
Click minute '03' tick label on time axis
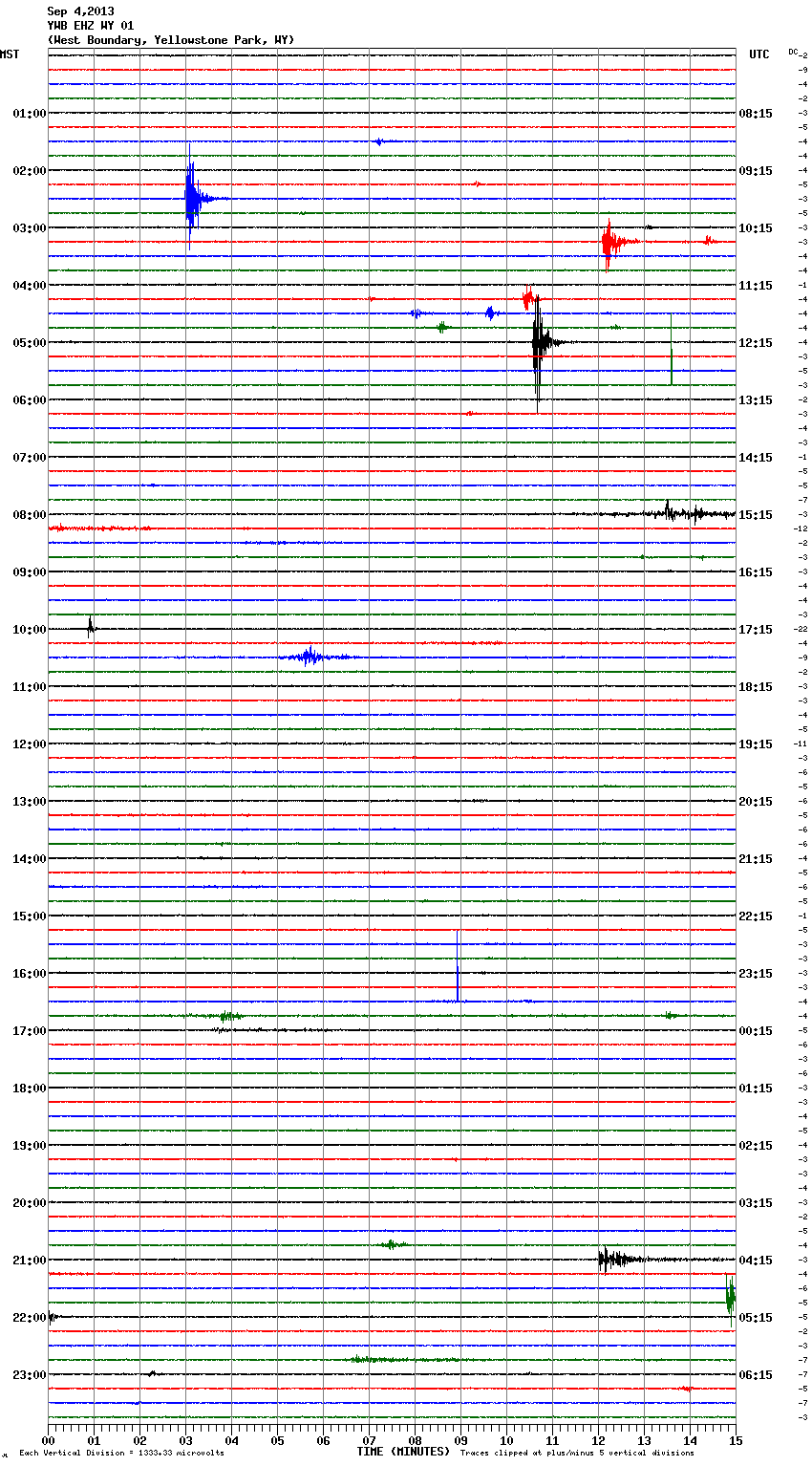click(185, 1440)
